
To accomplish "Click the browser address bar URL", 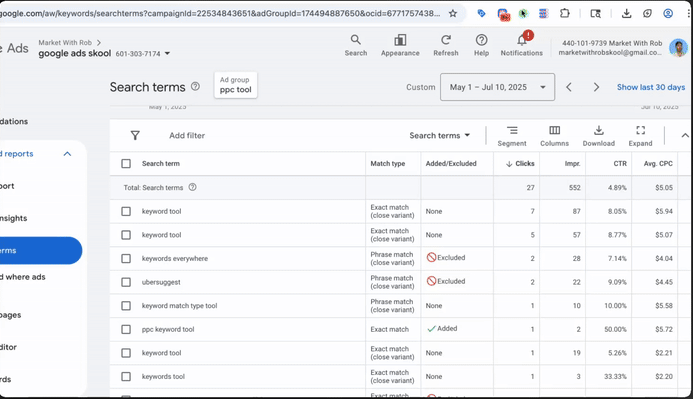I will (221, 13).
